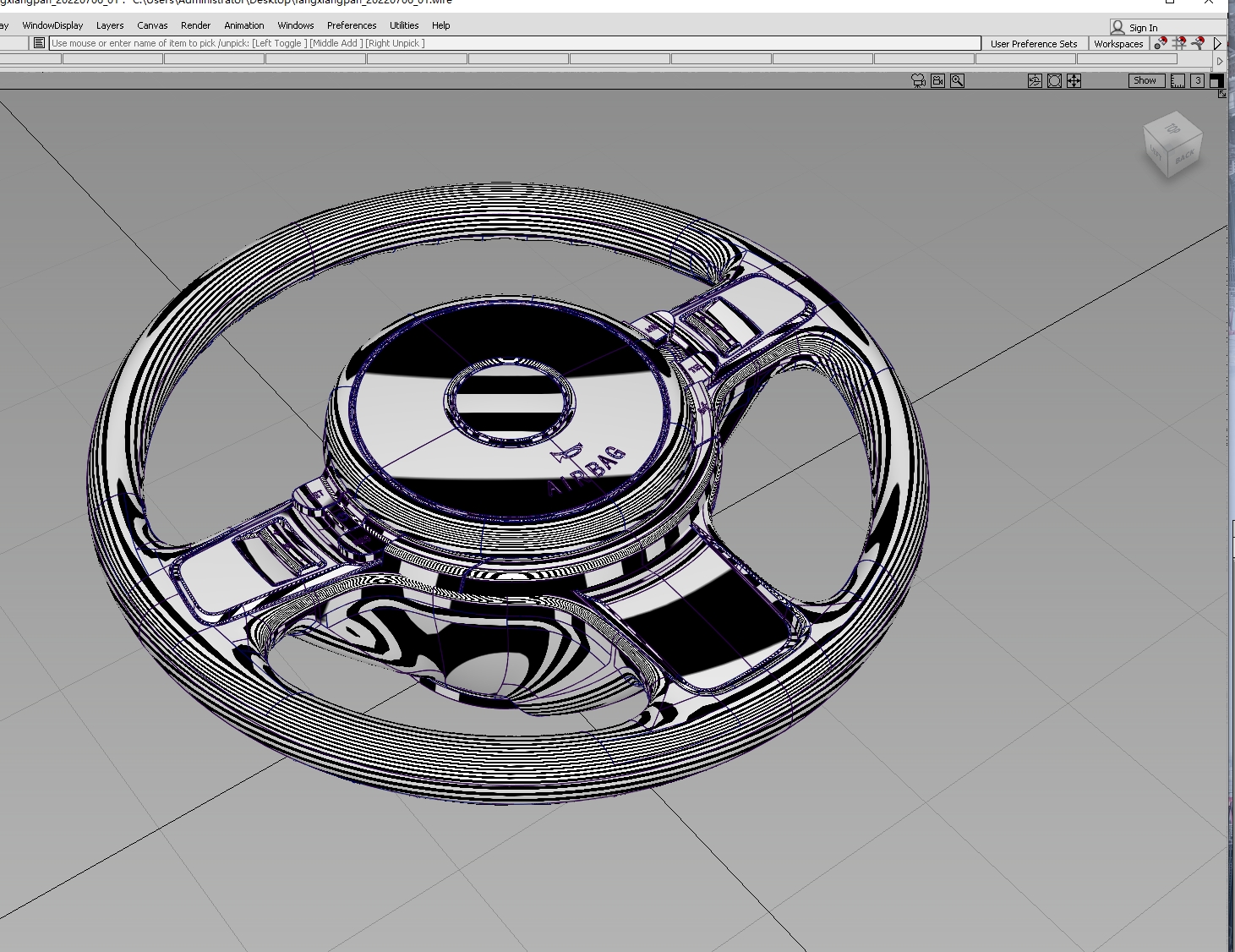Expand the arrow next to snap magnets
Screen dimensions: 1235x952
tap(1217, 43)
